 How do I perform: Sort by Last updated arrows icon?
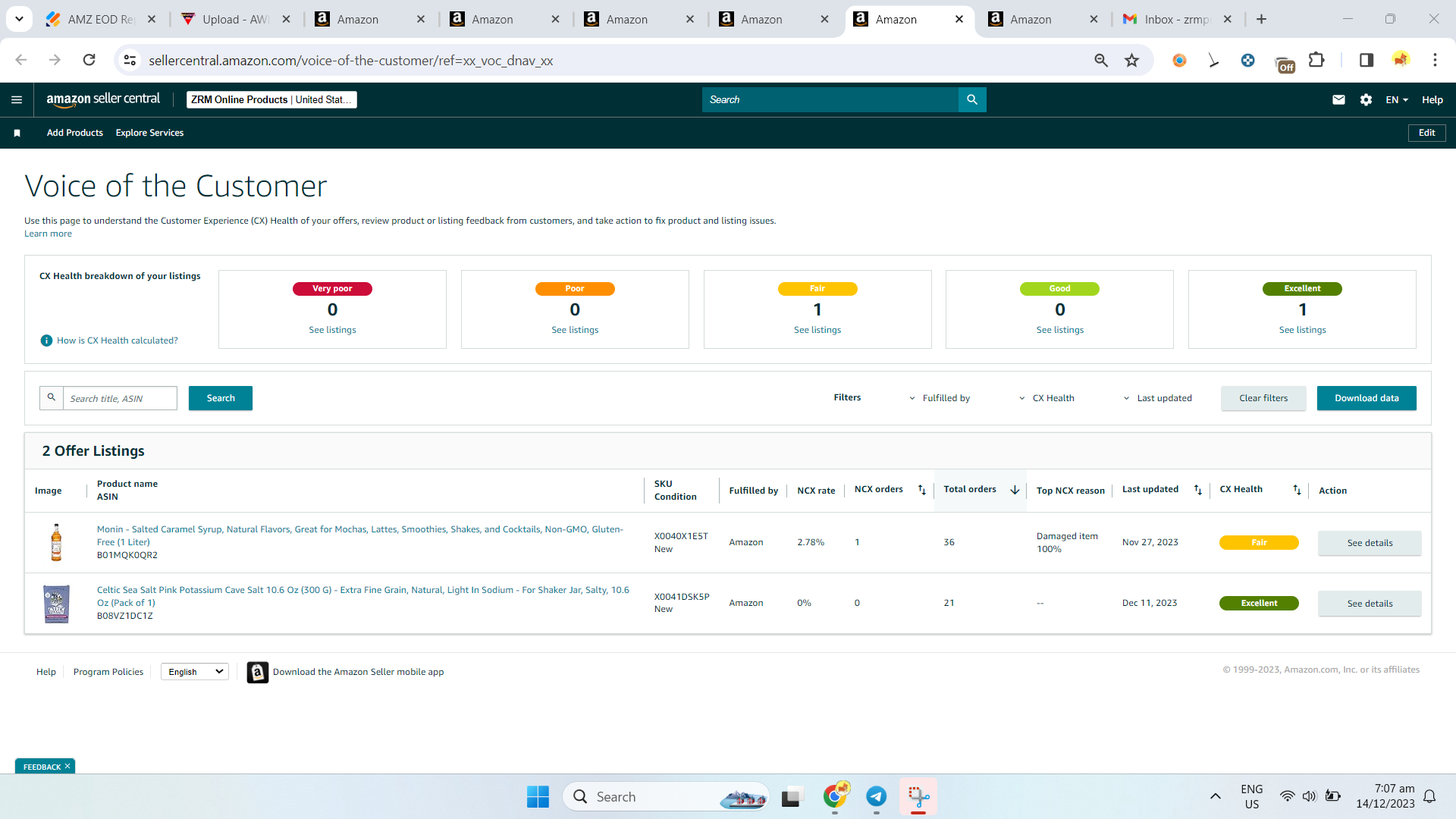coord(1198,490)
